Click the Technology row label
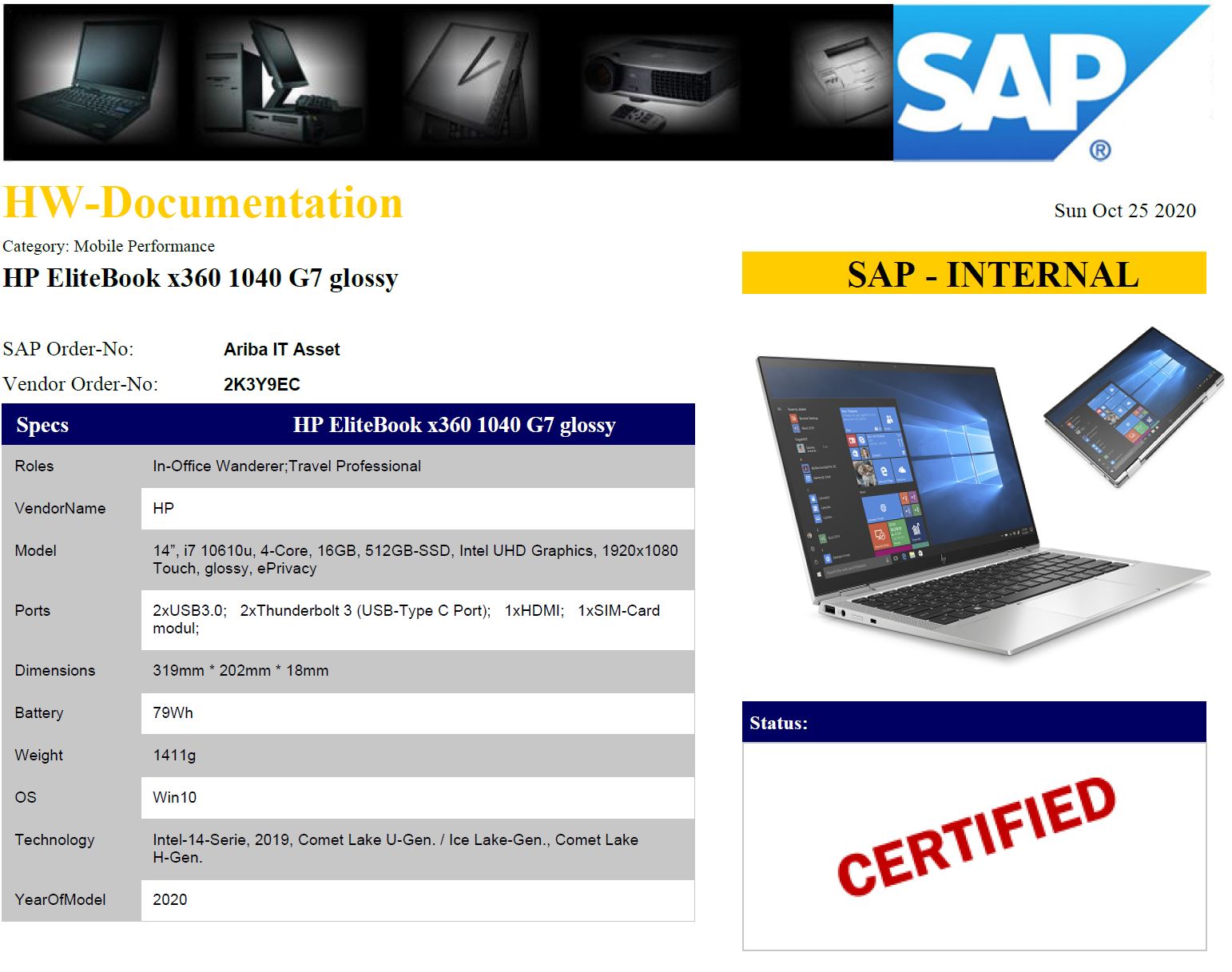 tap(54, 839)
